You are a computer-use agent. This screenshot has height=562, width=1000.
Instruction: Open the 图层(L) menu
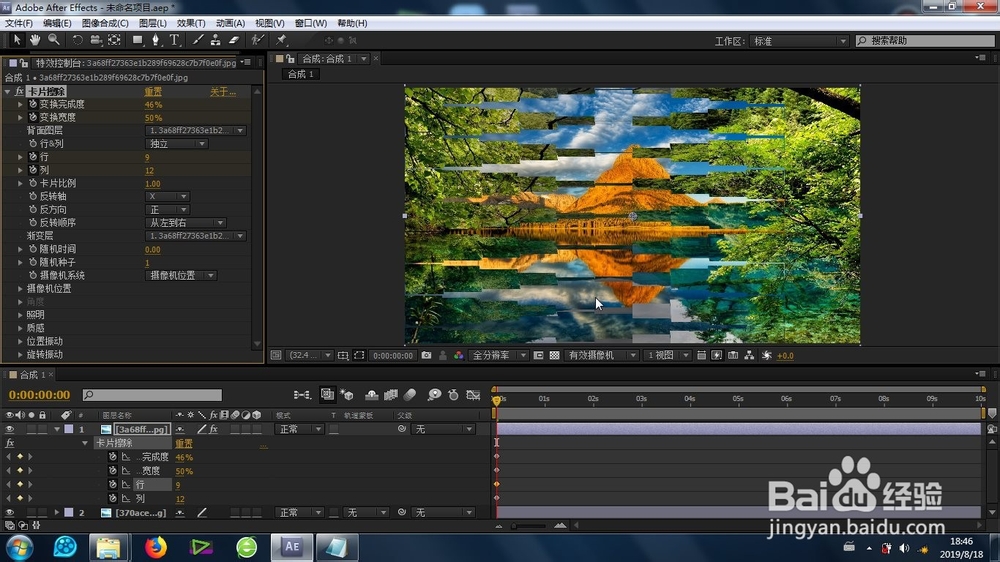pyautogui.click(x=152, y=23)
